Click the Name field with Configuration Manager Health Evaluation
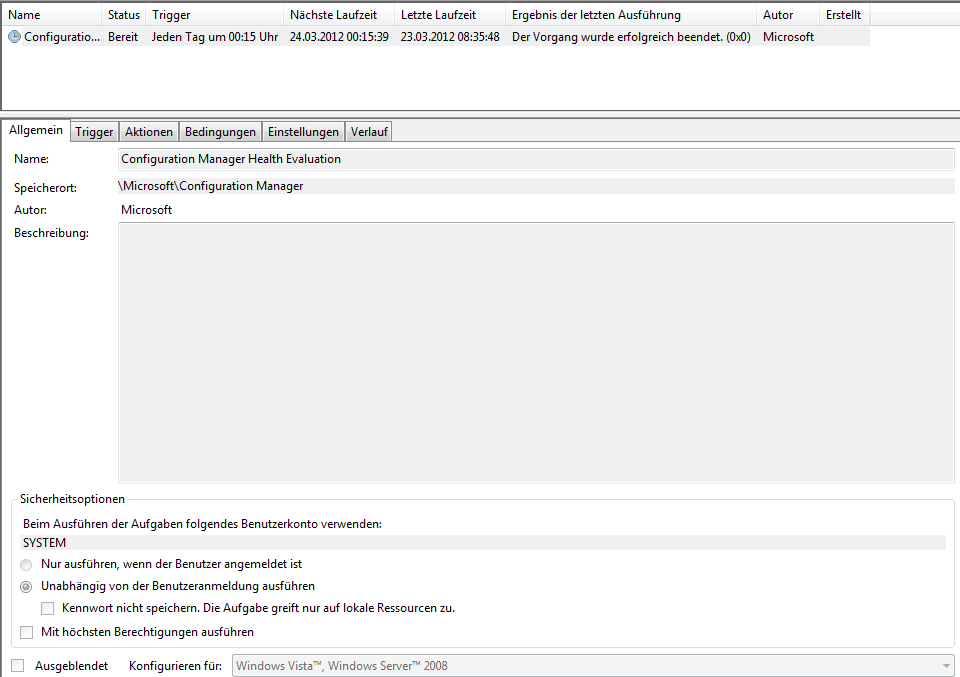 pos(536,159)
